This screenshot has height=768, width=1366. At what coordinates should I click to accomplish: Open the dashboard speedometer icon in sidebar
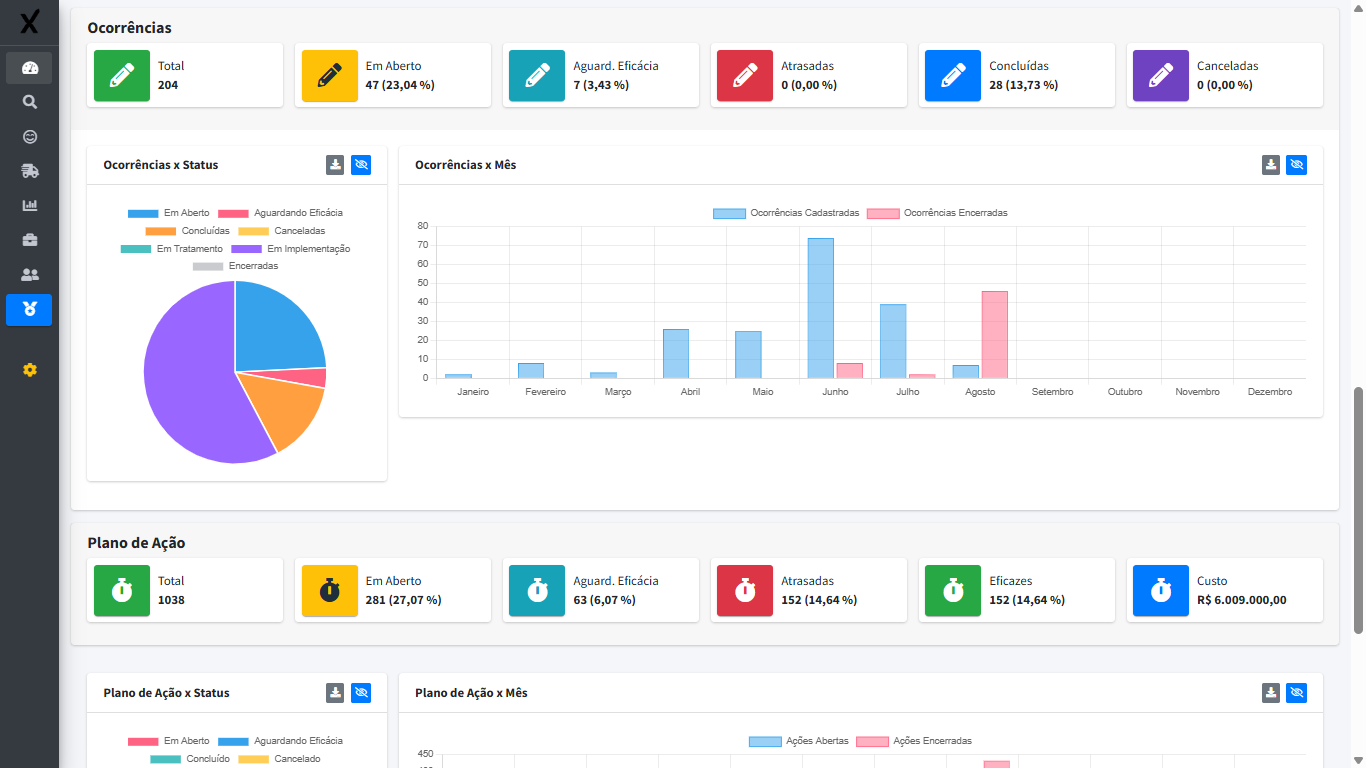[x=29, y=67]
